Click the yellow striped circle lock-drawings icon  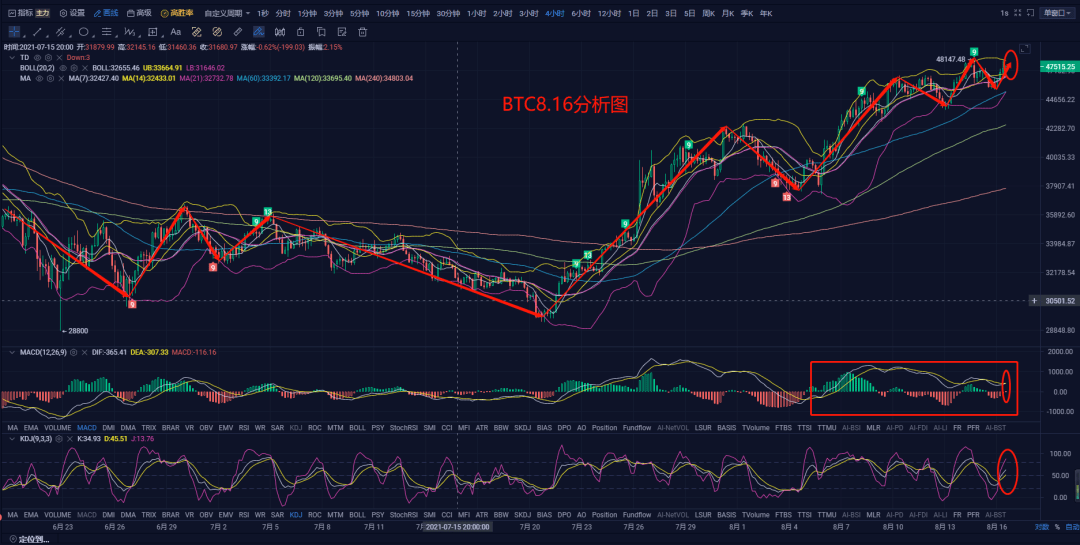(x=217, y=32)
